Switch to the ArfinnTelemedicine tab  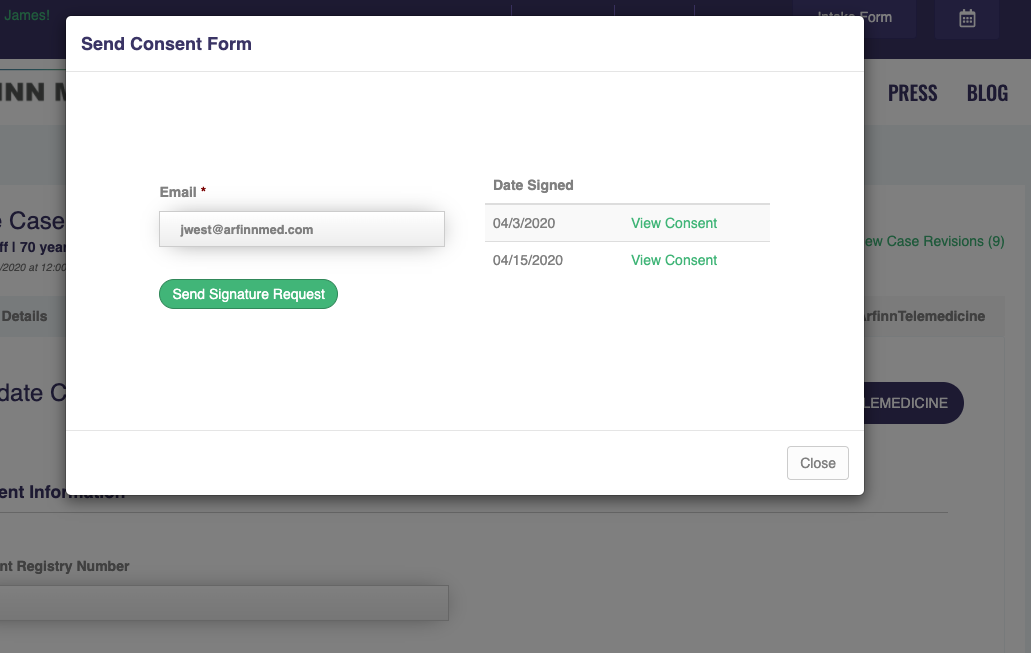click(x=925, y=316)
